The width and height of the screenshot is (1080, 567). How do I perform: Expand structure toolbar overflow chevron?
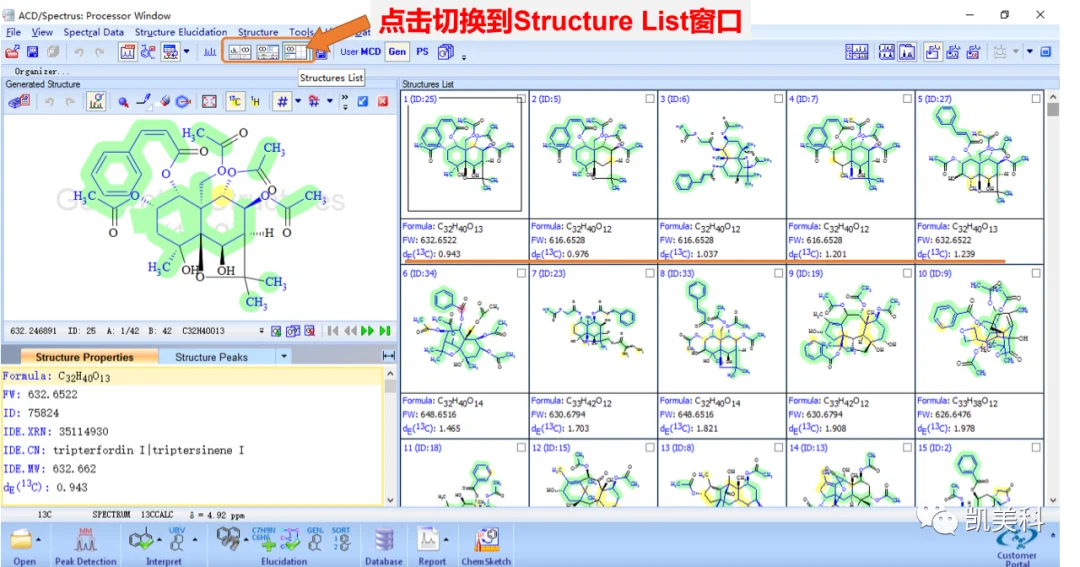[x=344, y=102]
